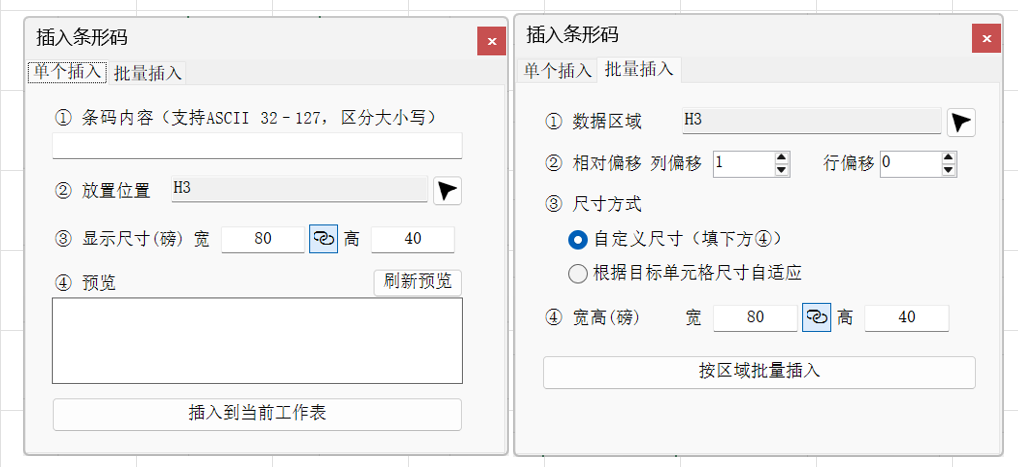This screenshot has height=467, width=1018.
Task: Increase the 列偏移 value with up arrow
Action: tap(782, 156)
